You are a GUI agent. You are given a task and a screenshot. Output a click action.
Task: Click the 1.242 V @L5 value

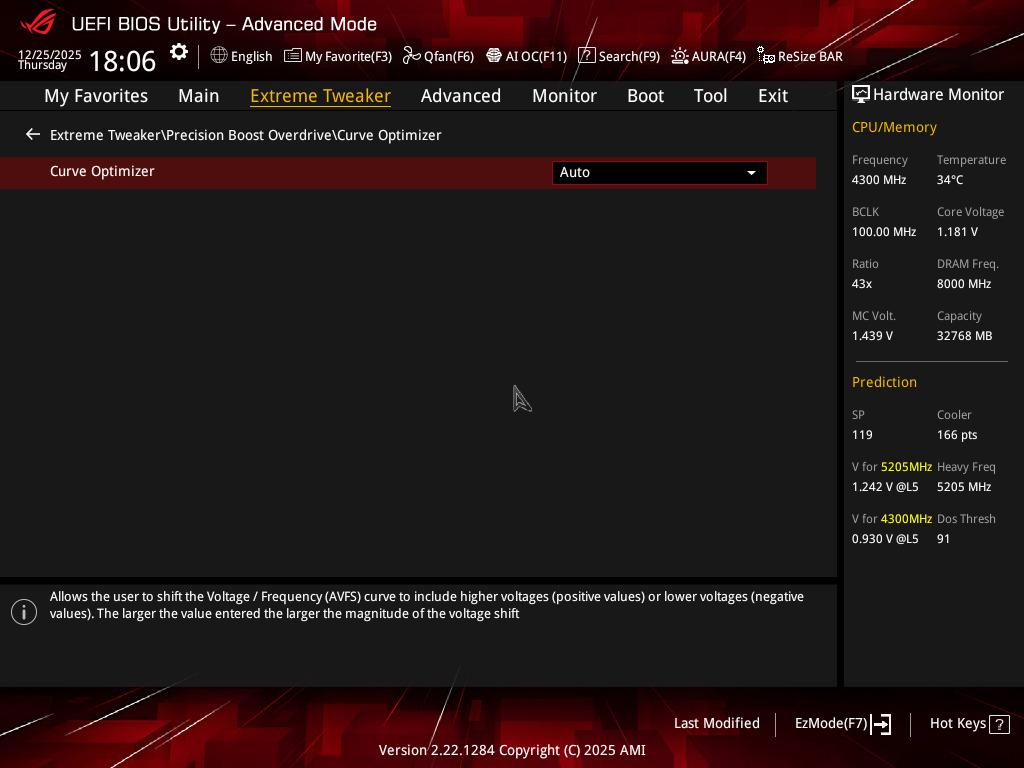coord(885,487)
